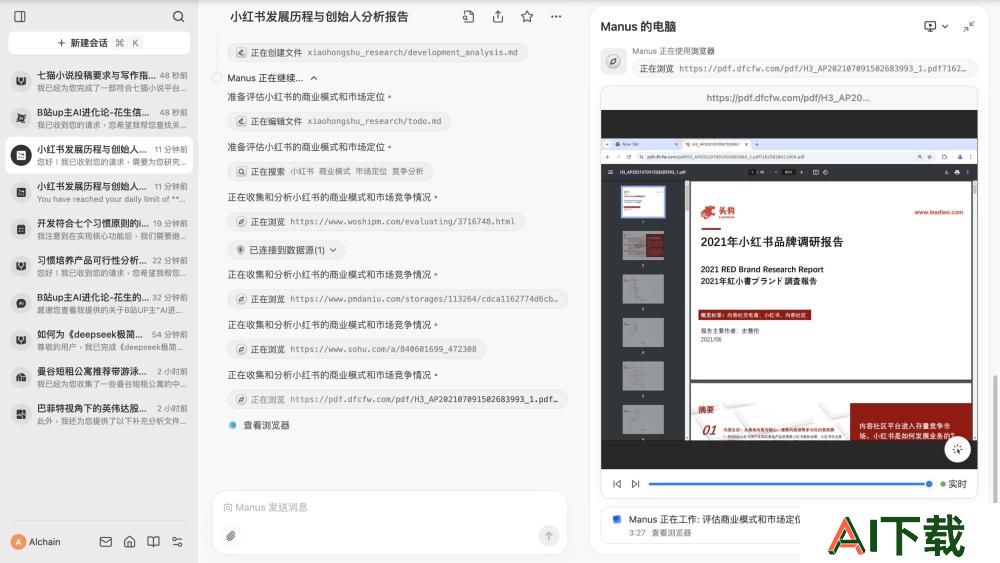
Task: Click the browser compass icon in Manus panel
Action: click(x=613, y=61)
